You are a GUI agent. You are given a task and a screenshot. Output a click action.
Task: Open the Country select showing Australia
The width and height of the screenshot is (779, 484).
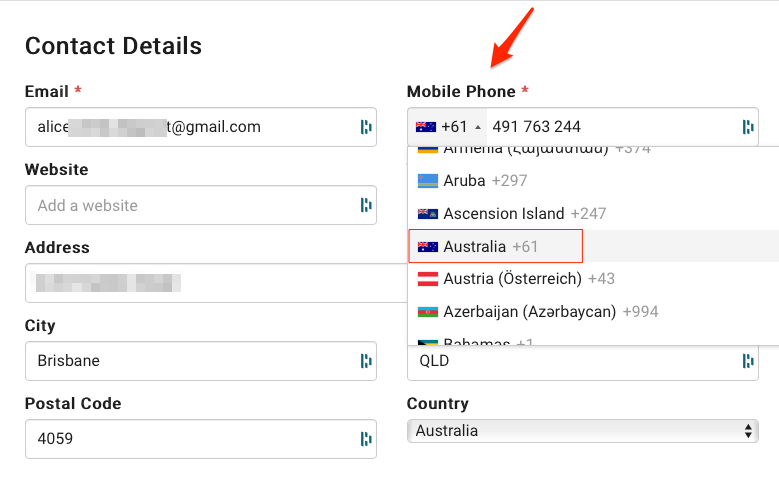[x=583, y=431]
